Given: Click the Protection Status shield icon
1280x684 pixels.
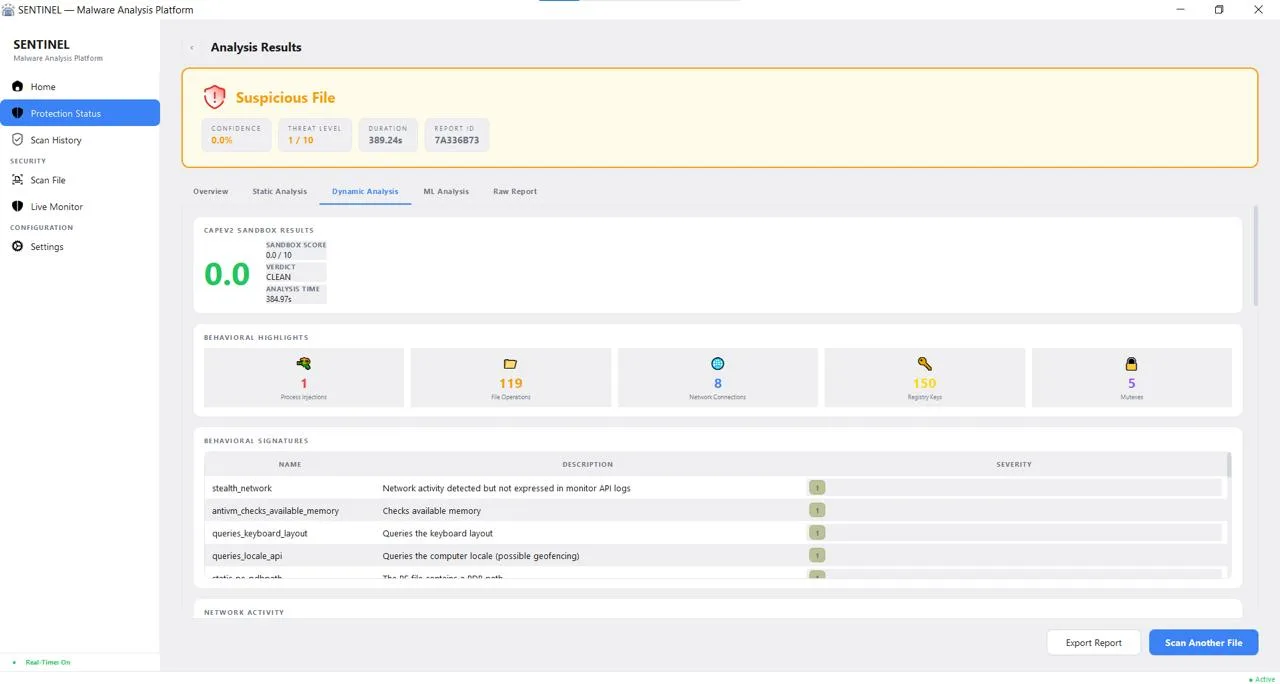Looking at the screenshot, I should pyautogui.click(x=17, y=113).
